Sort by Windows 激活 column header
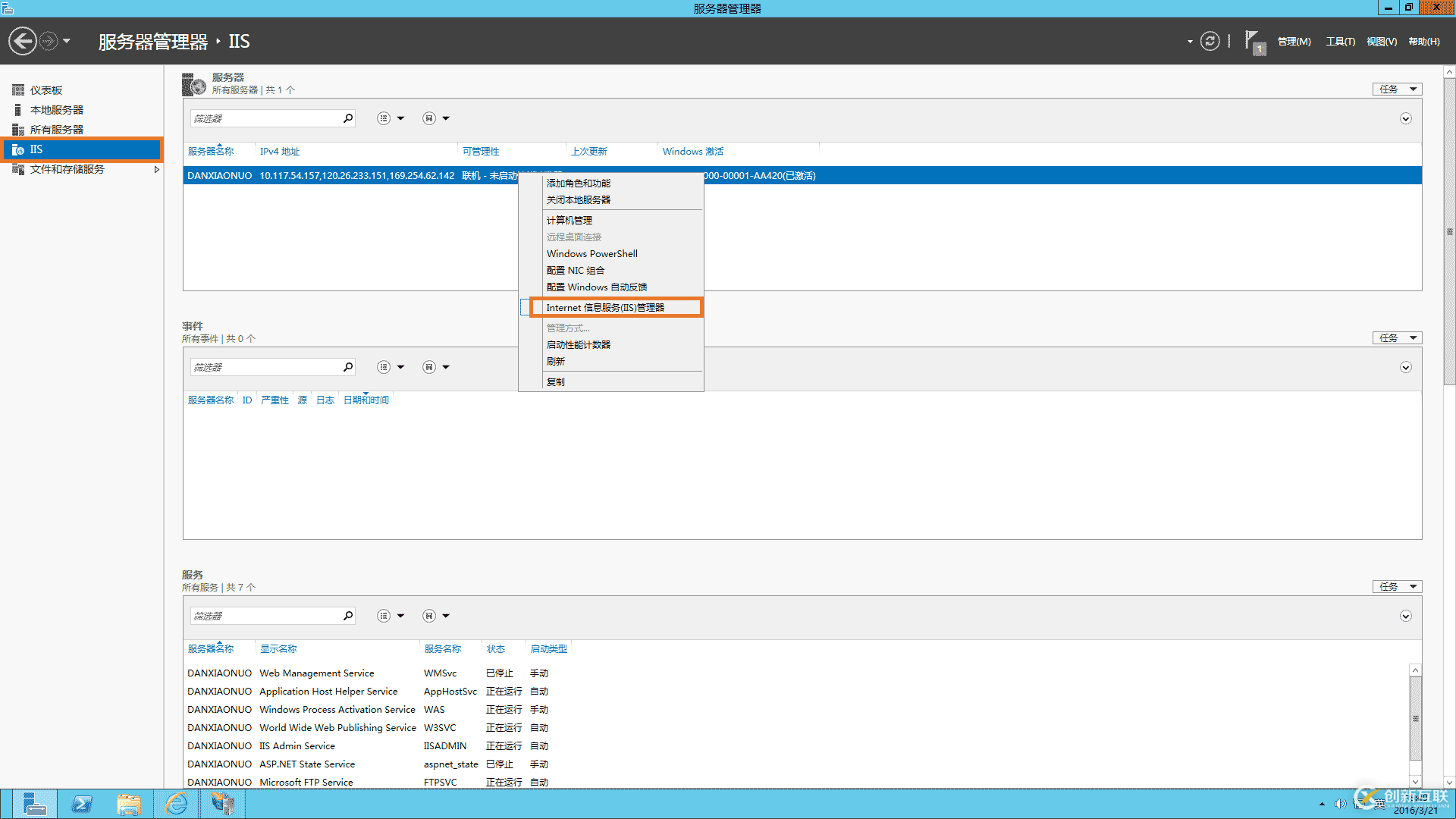The height and width of the screenshot is (819, 1456). pyautogui.click(x=693, y=152)
